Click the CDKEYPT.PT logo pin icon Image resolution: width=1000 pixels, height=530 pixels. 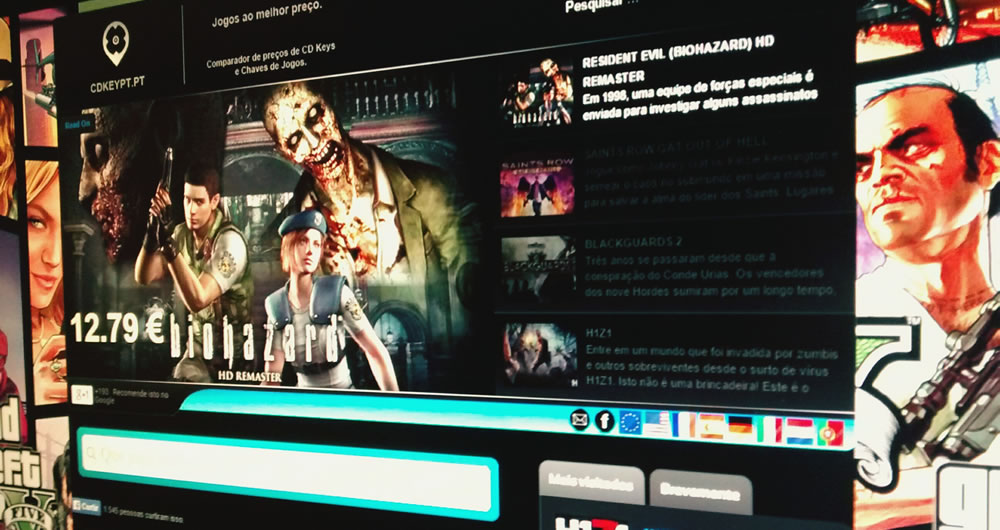click(116, 43)
